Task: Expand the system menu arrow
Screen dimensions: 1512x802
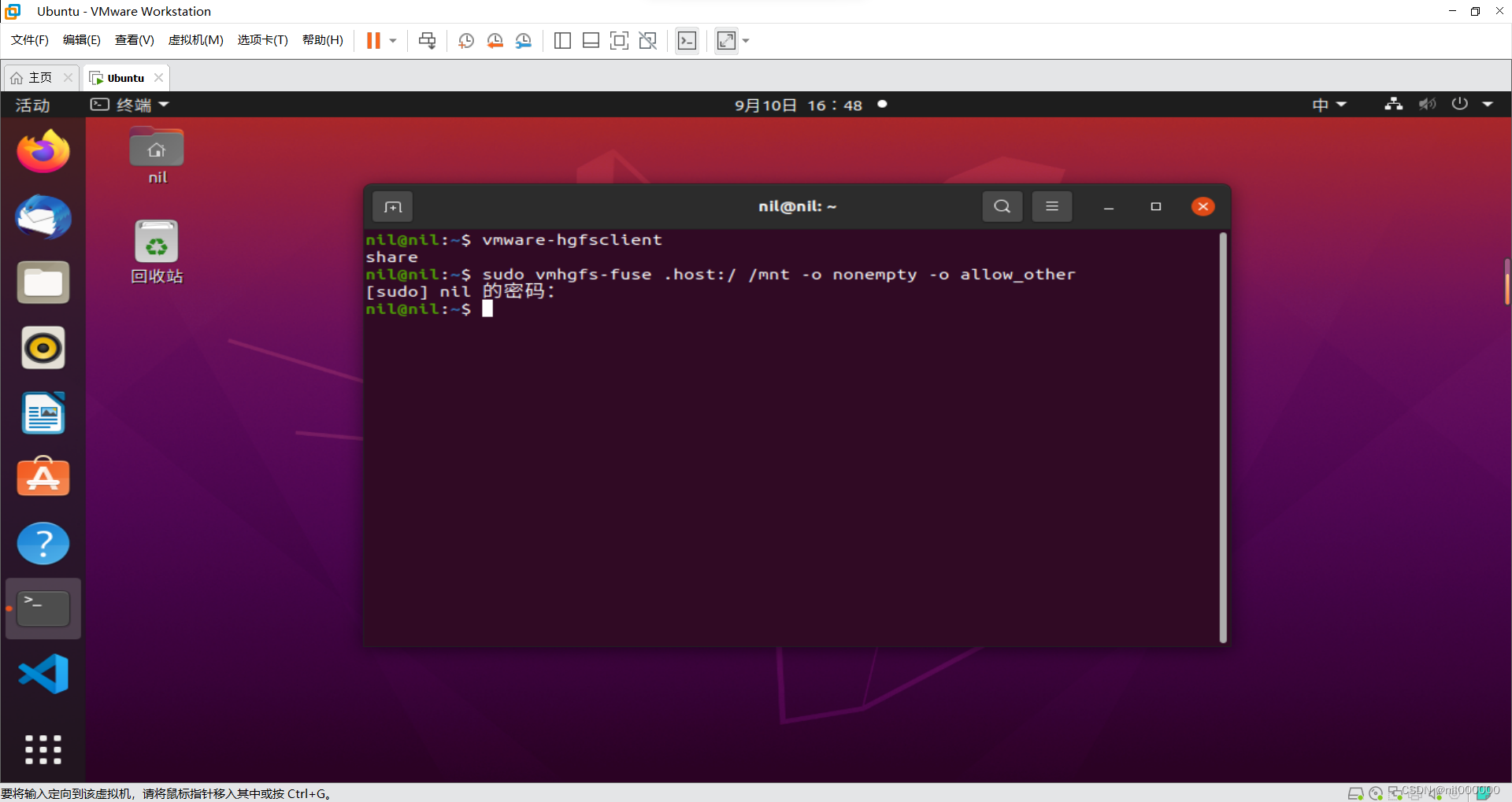Action: 1488,104
